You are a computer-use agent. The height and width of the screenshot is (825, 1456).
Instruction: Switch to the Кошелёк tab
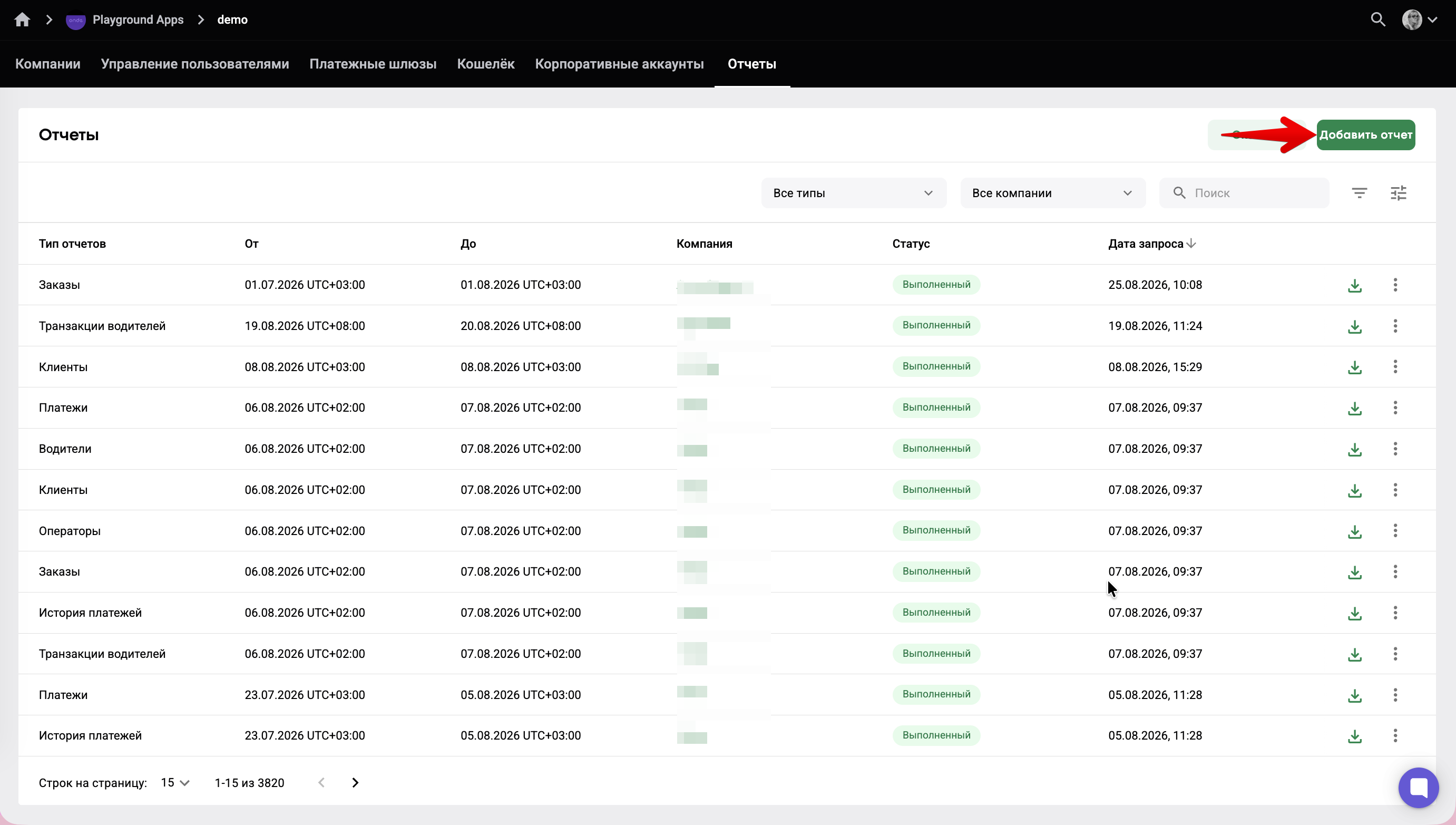pyautogui.click(x=485, y=64)
